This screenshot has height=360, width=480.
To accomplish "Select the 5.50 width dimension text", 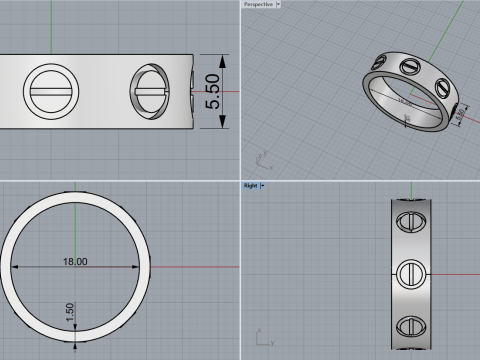I will [213, 91].
